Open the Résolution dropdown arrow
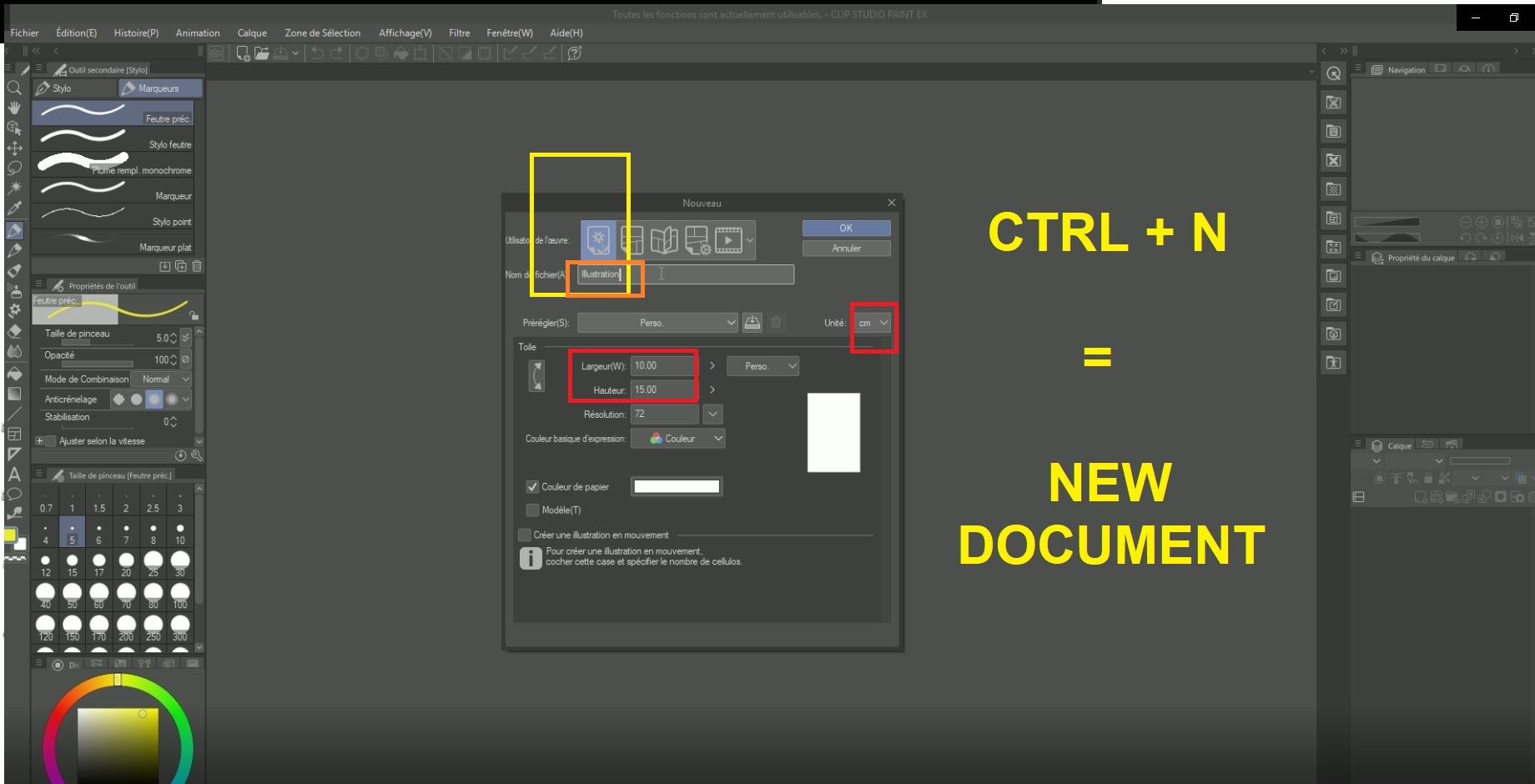 (712, 414)
